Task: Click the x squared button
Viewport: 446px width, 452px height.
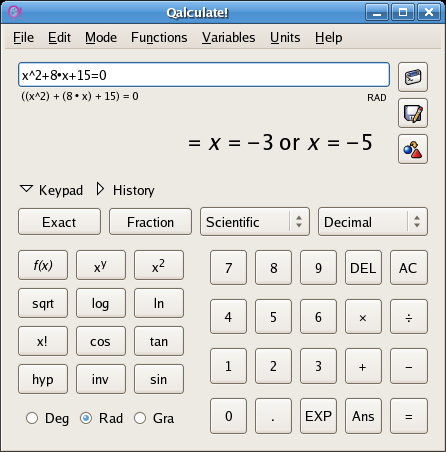Action: point(159,265)
